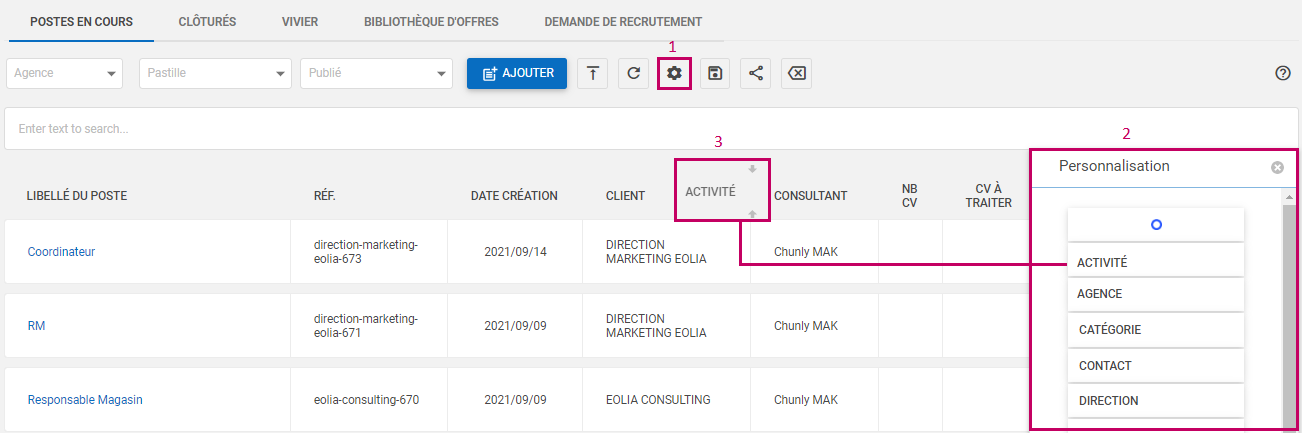The image size is (1302, 433).
Task: Switch to the Clôturés tab
Action: click(207, 21)
